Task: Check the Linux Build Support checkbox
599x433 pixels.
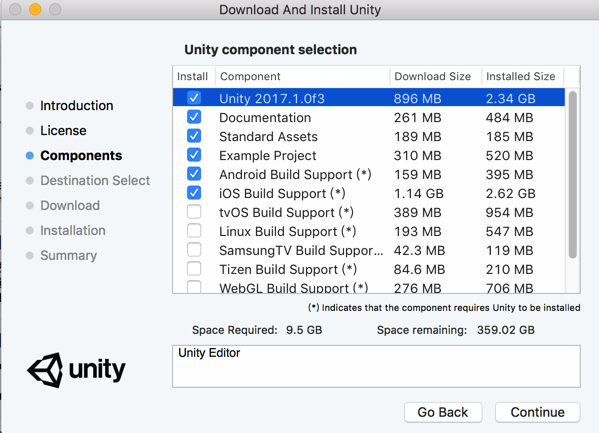Action: (x=194, y=231)
